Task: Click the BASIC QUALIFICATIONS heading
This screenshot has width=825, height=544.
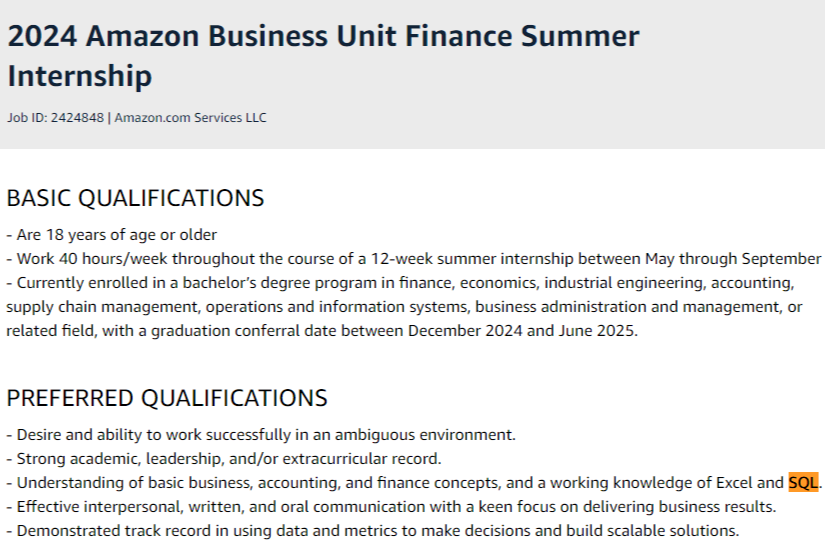Action: pos(135,198)
